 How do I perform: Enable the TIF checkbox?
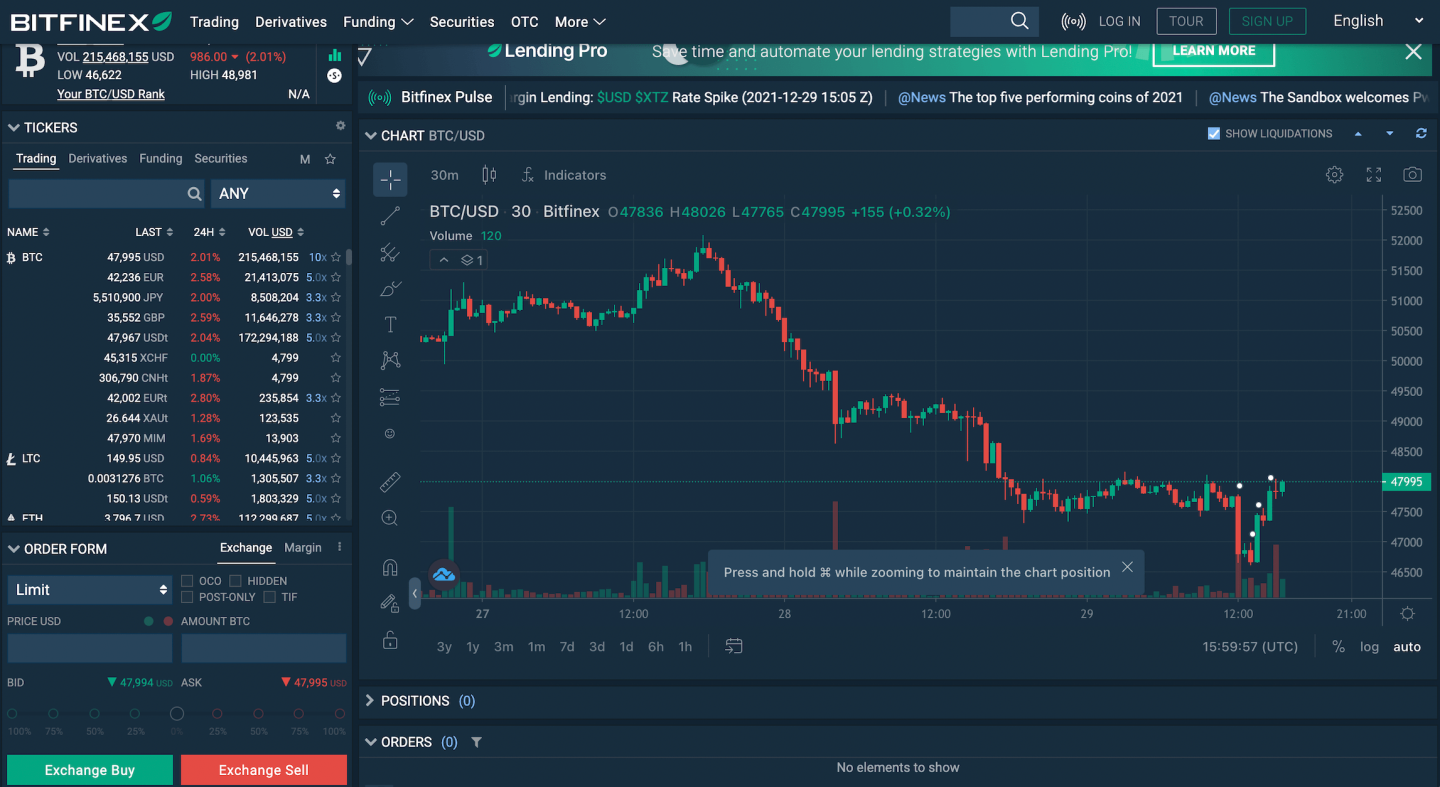269,597
